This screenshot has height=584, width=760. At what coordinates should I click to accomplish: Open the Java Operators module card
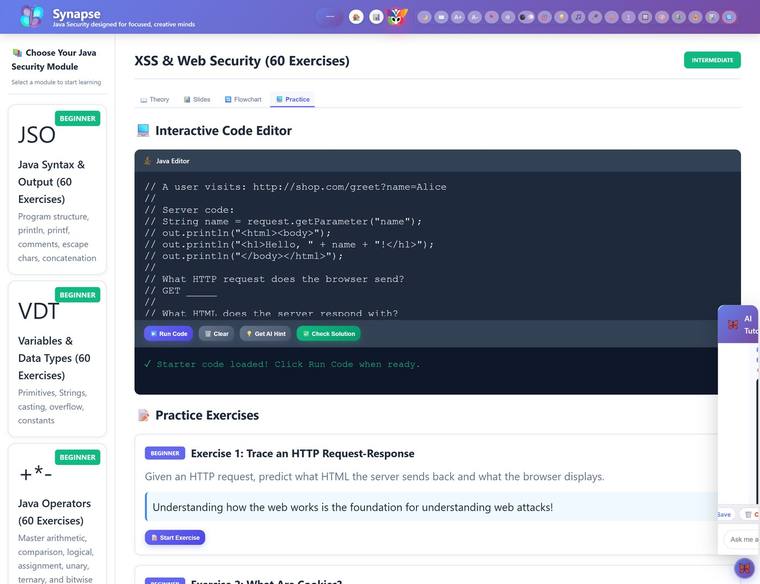pyautogui.click(x=57, y=514)
